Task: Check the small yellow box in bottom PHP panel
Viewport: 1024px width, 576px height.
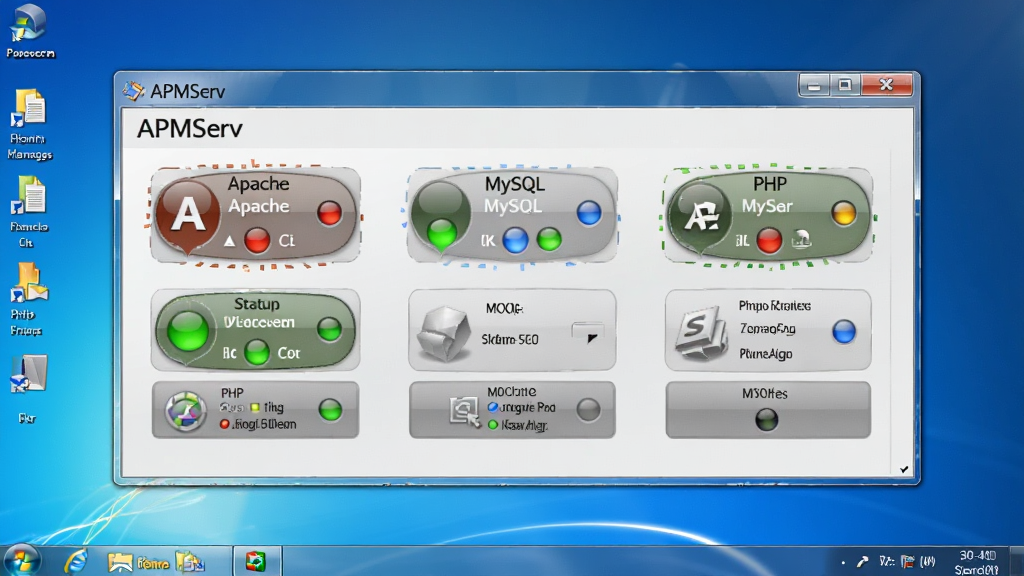Action: [x=255, y=408]
